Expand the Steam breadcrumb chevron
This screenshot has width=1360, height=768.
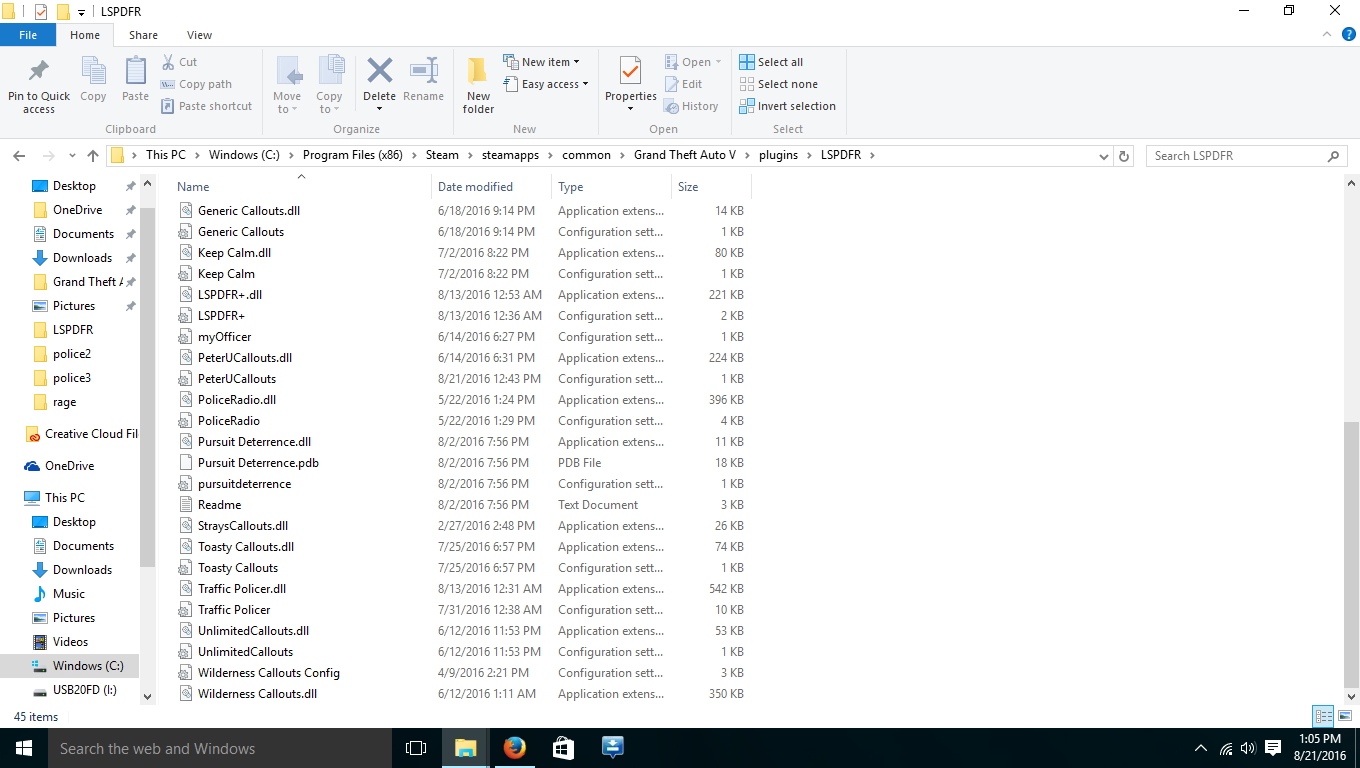pyautogui.click(x=468, y=156)
